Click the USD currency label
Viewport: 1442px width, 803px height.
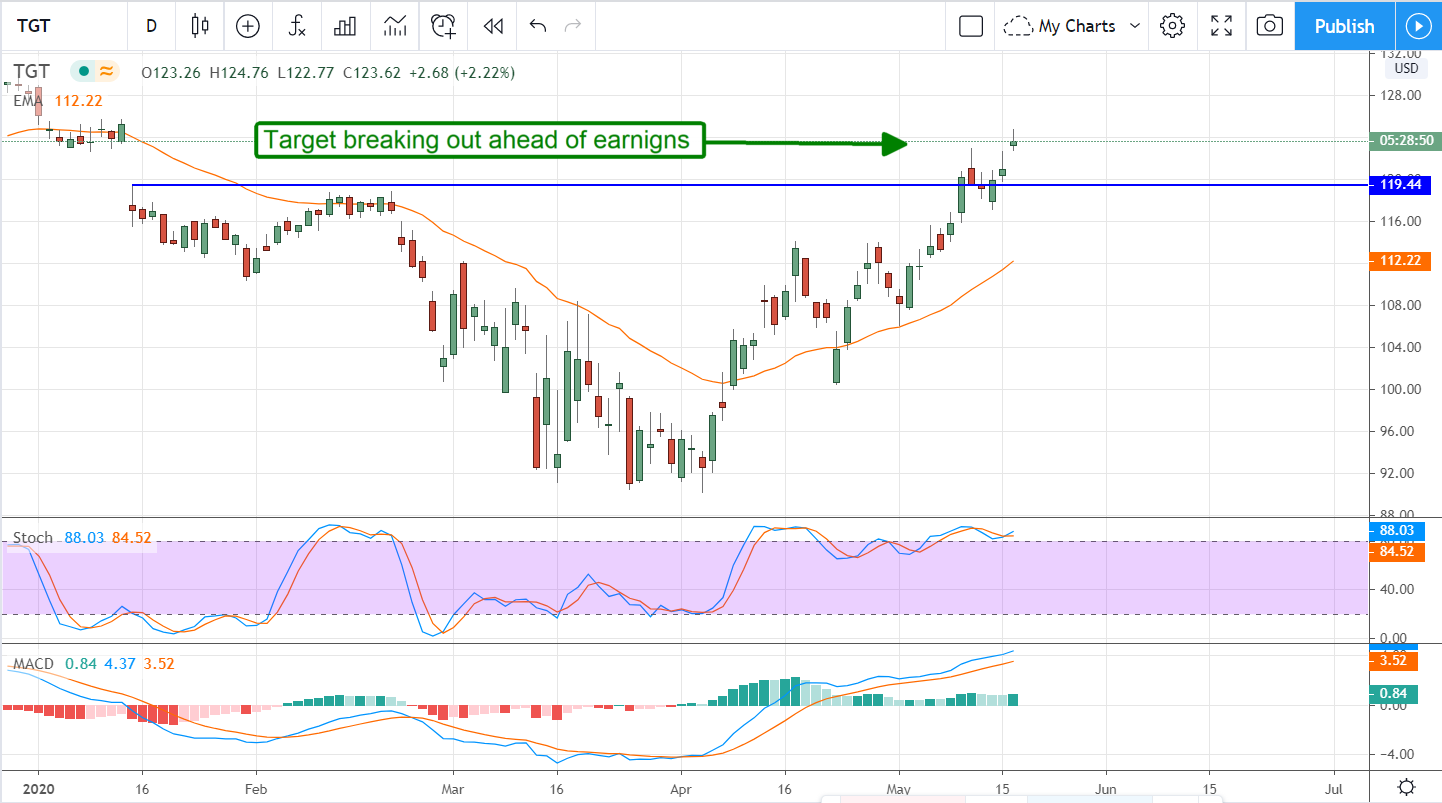[1406, 69]
